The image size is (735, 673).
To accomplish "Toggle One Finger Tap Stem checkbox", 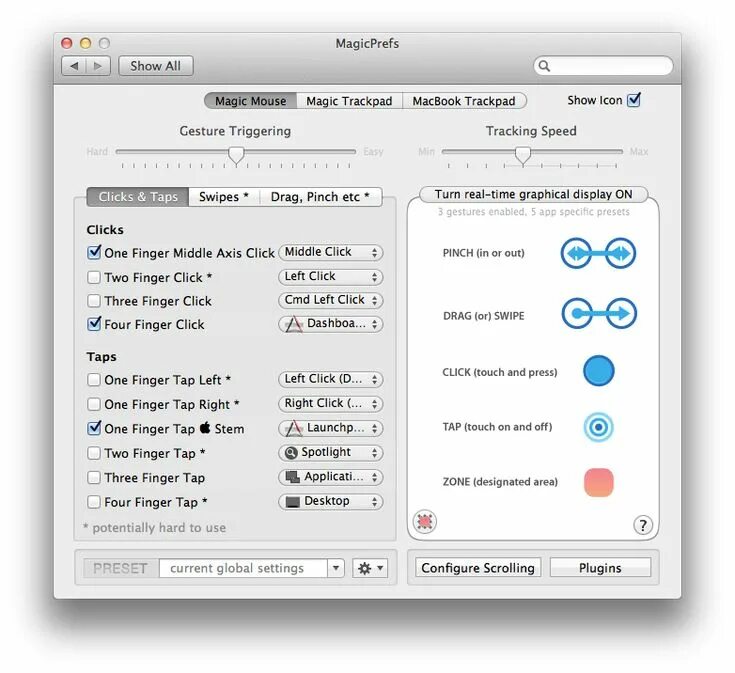I will 94,428.
